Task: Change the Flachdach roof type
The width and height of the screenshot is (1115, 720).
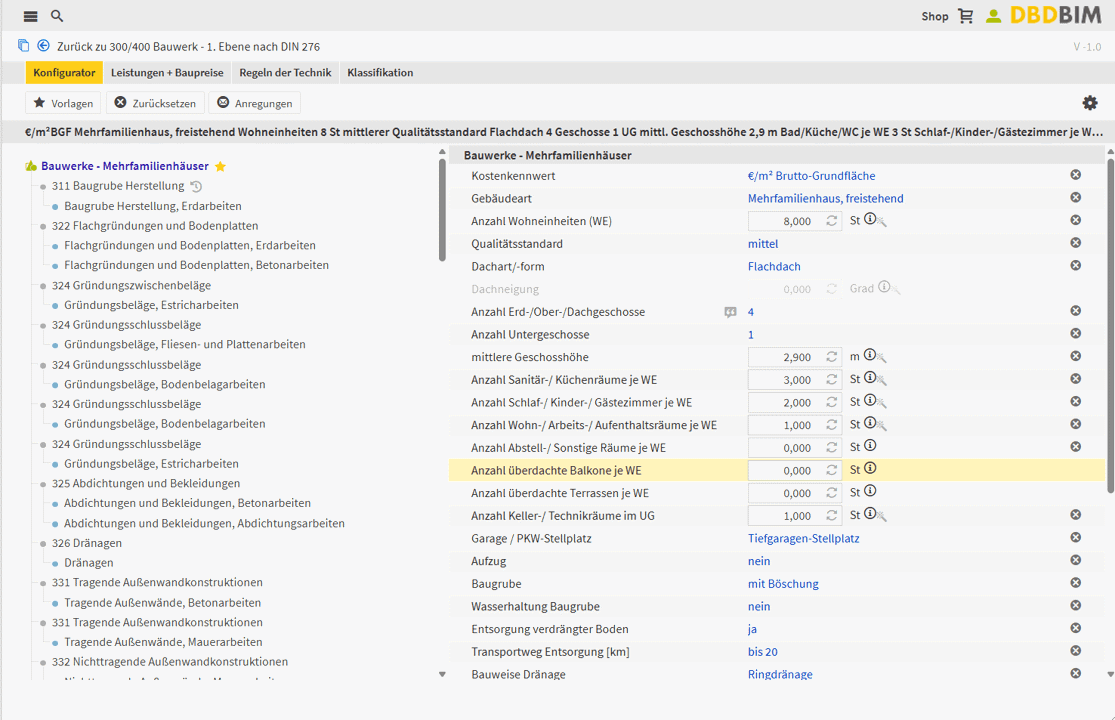Action: tap(774, 267)
